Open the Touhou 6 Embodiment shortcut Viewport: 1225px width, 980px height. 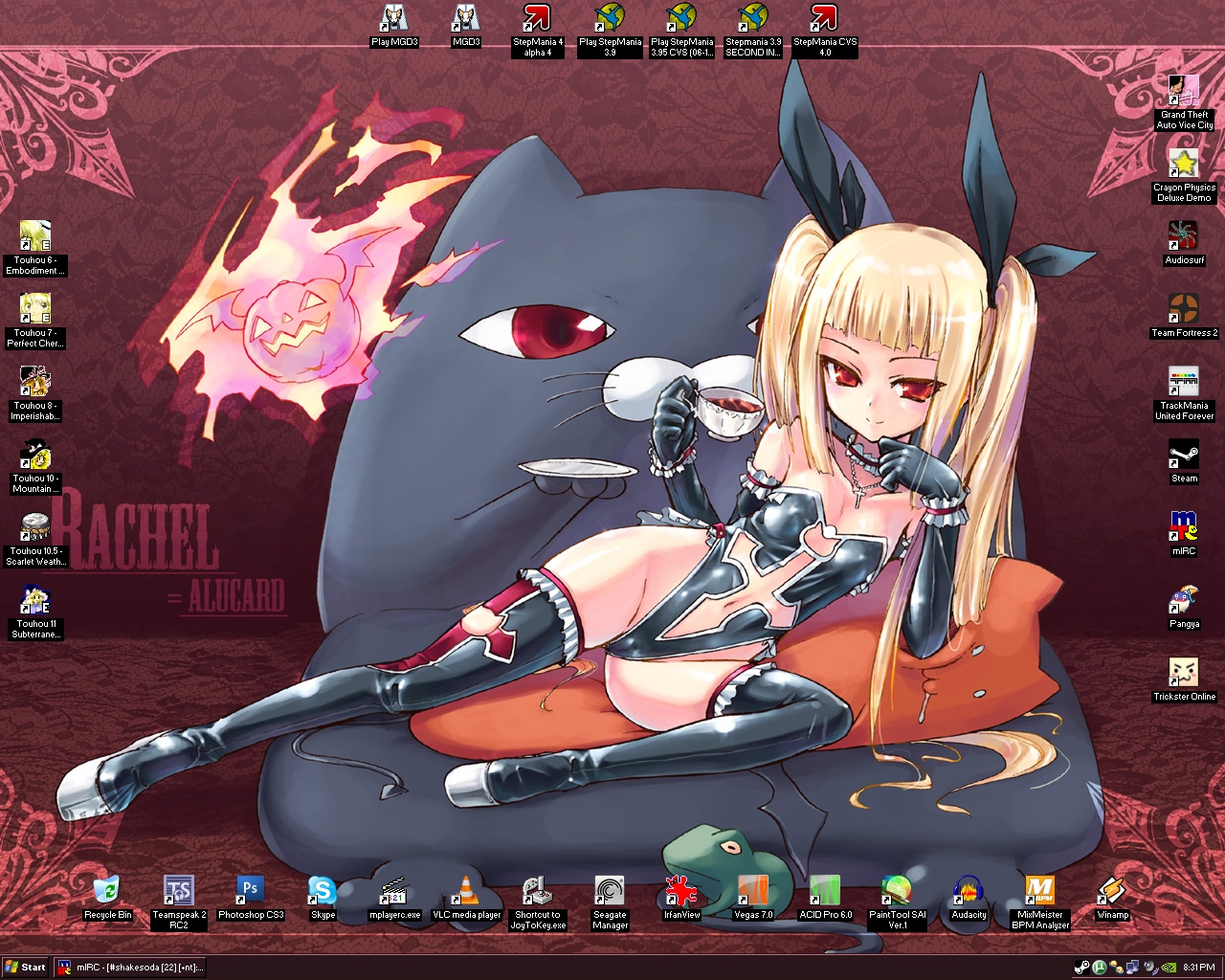point(35,236)
